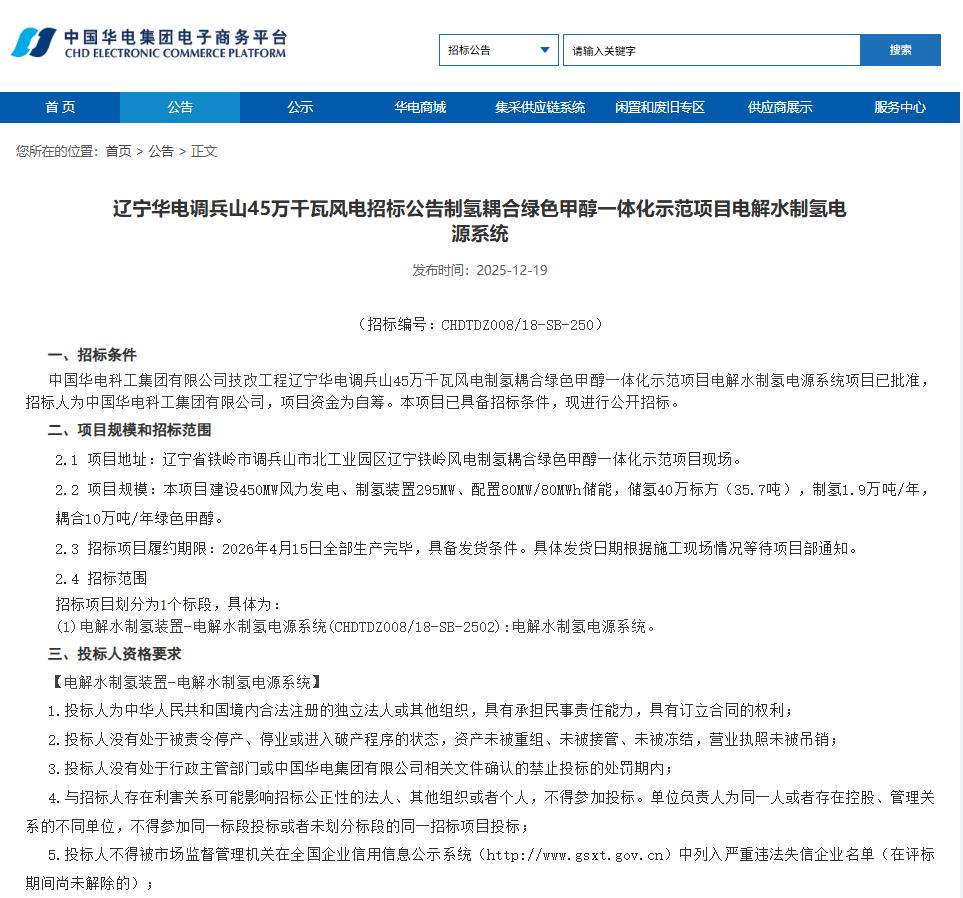Click the 正文 breadcrumb item

202,151
